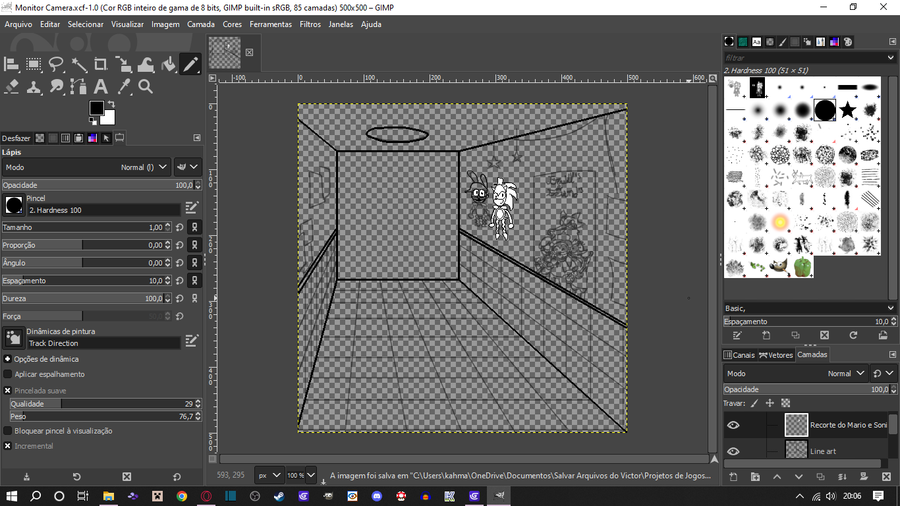Screen dimensions: 900x506
Task: Select the star brush in Brushes panel
Action: 847,110
